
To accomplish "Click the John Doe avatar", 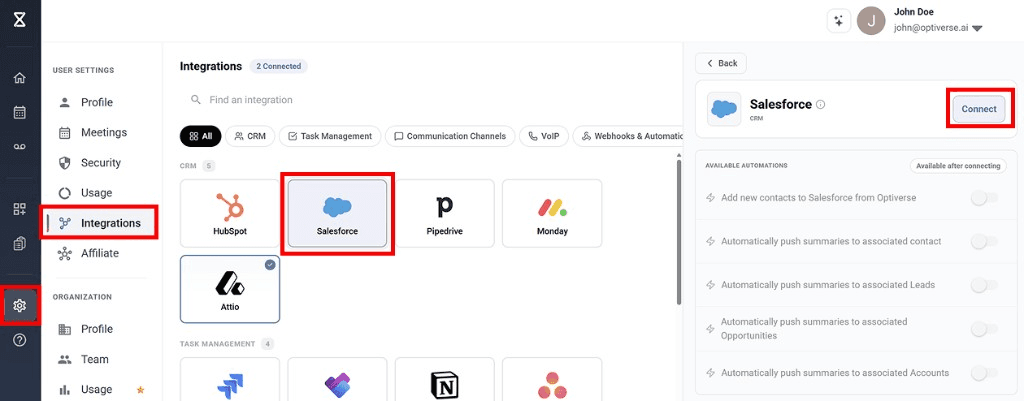I will click(871, 21).
